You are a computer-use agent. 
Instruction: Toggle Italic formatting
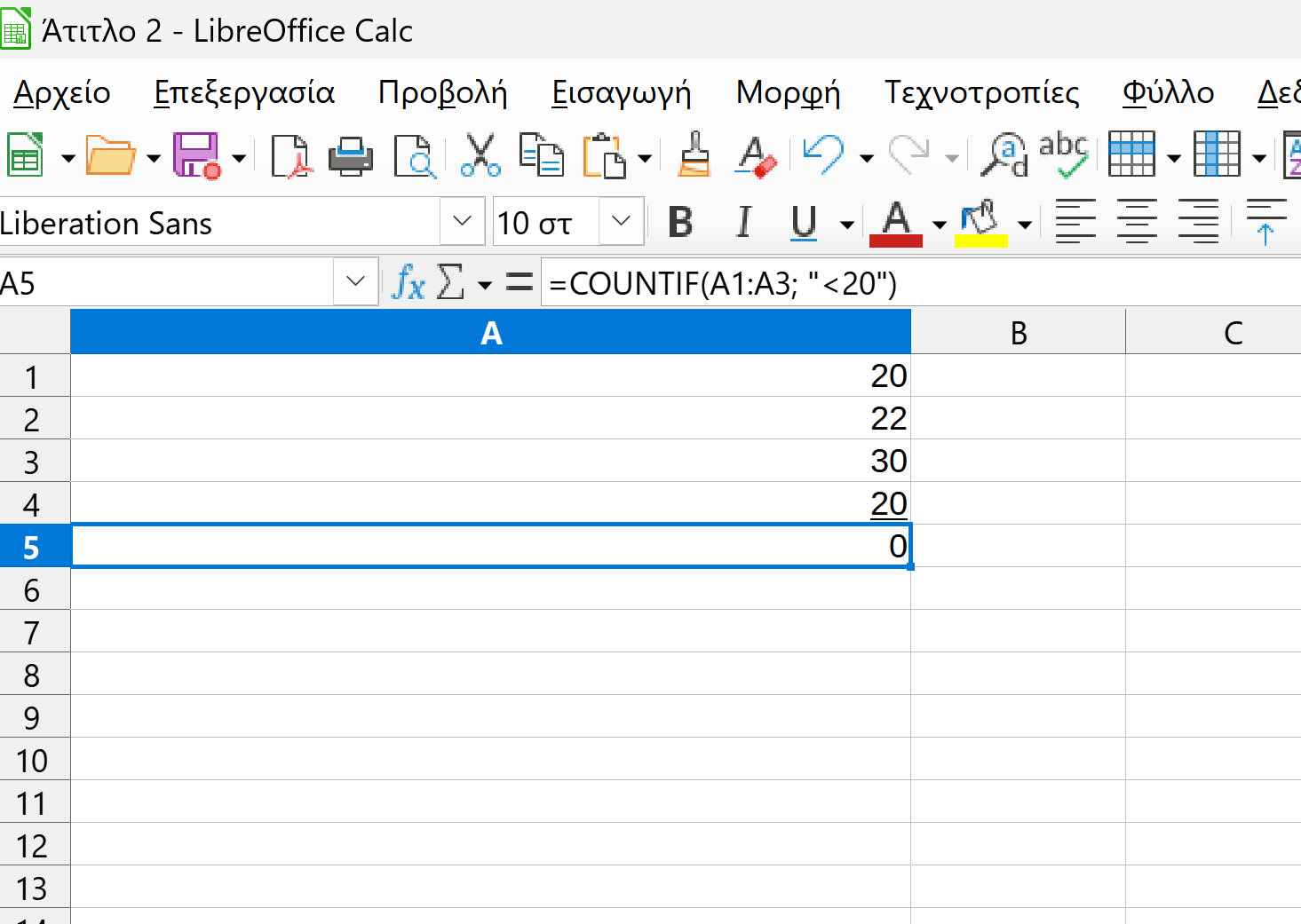tap(743, 223)
